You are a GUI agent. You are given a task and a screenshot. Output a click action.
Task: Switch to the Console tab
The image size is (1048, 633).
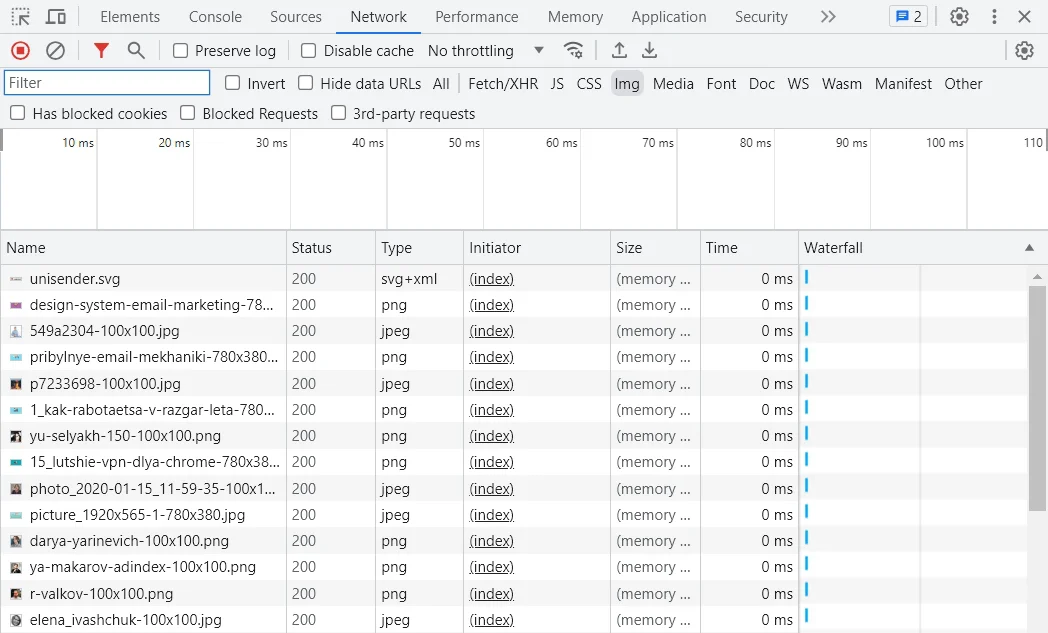click(x=215, y=17)
